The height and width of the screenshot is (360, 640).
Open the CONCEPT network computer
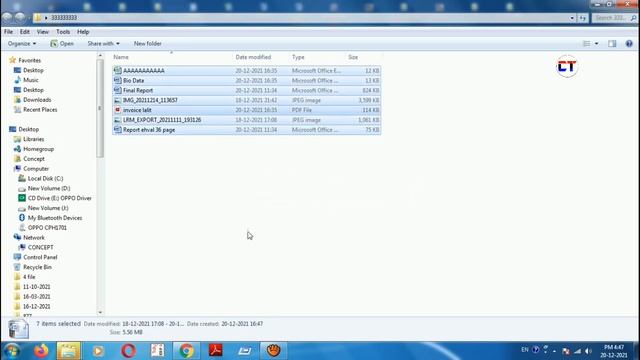pos(40,247)
